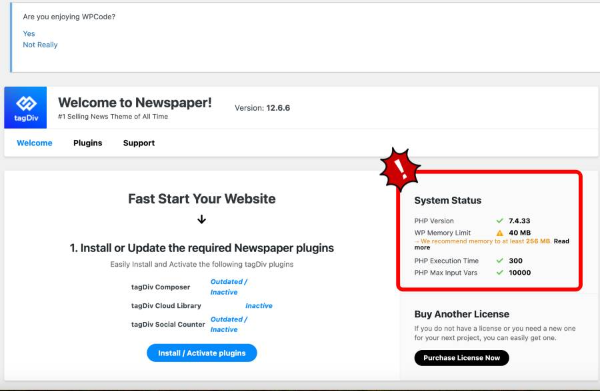Select the Max Input Vars value 10000
The height and width of the screenshot is (391, 600).
[520, 272]
